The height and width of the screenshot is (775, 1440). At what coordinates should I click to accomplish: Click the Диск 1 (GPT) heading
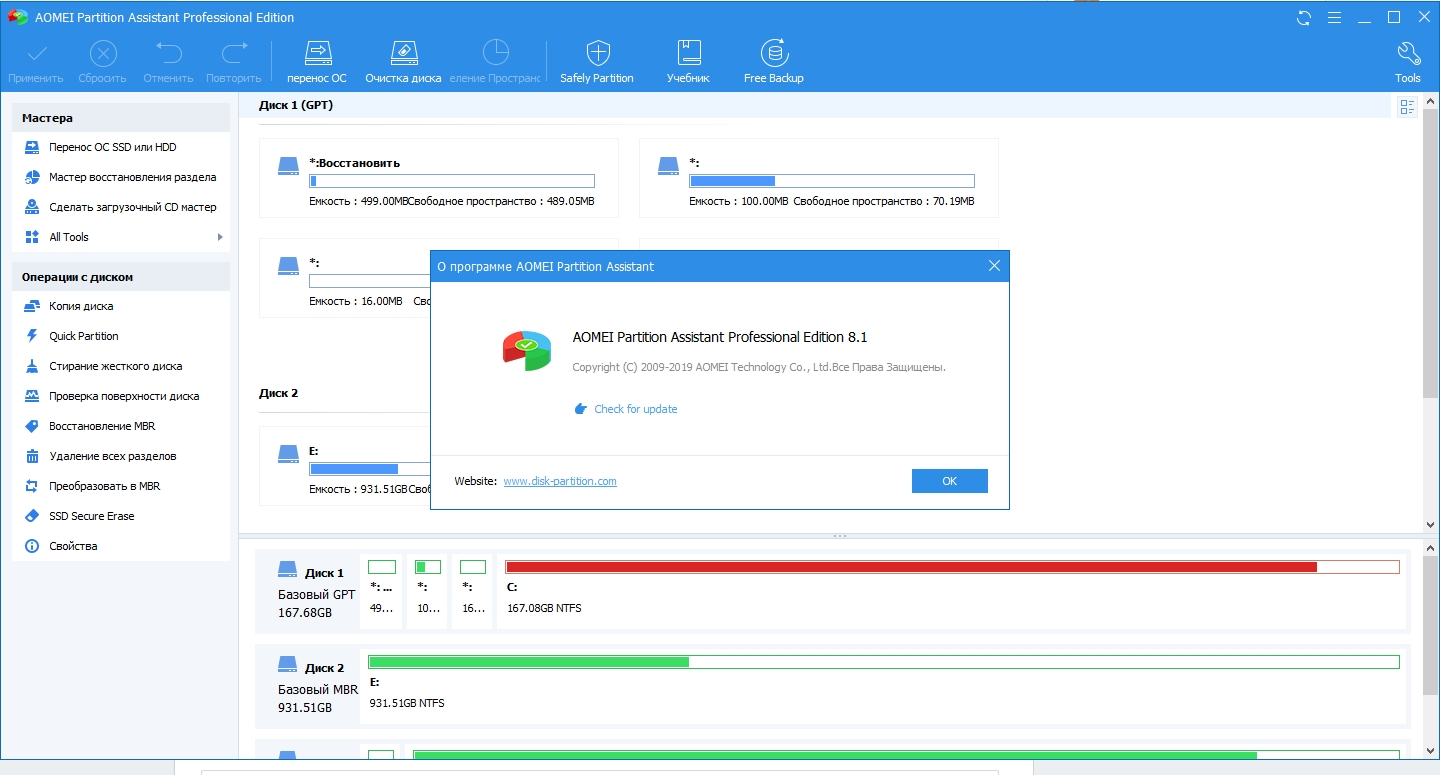coord(296,105)
